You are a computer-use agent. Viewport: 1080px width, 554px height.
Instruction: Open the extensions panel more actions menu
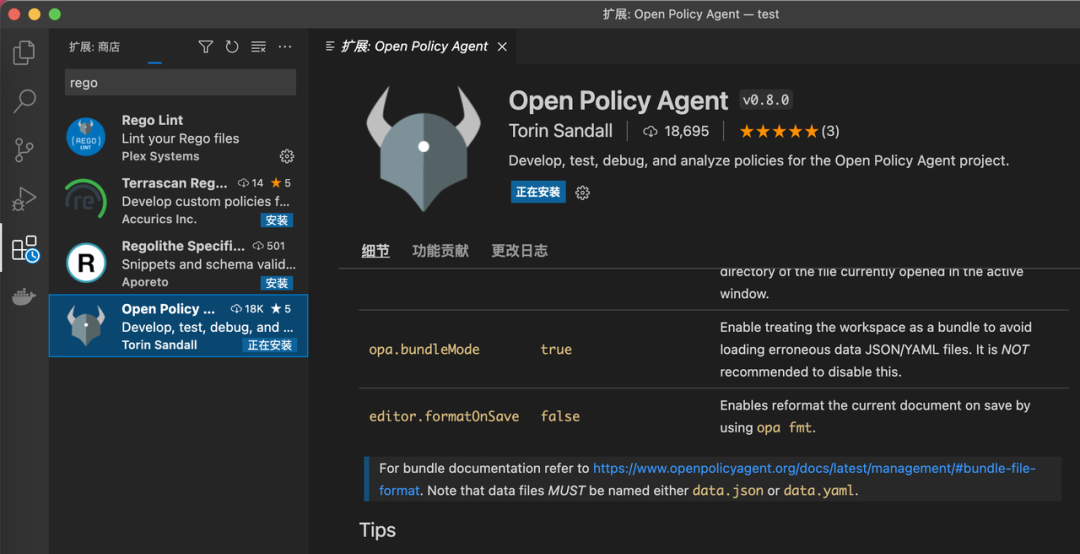285,47
